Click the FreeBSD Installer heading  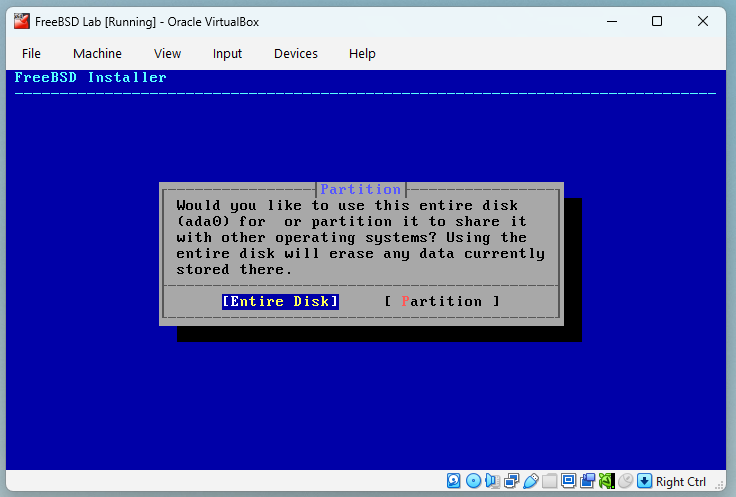pos(91,77)
